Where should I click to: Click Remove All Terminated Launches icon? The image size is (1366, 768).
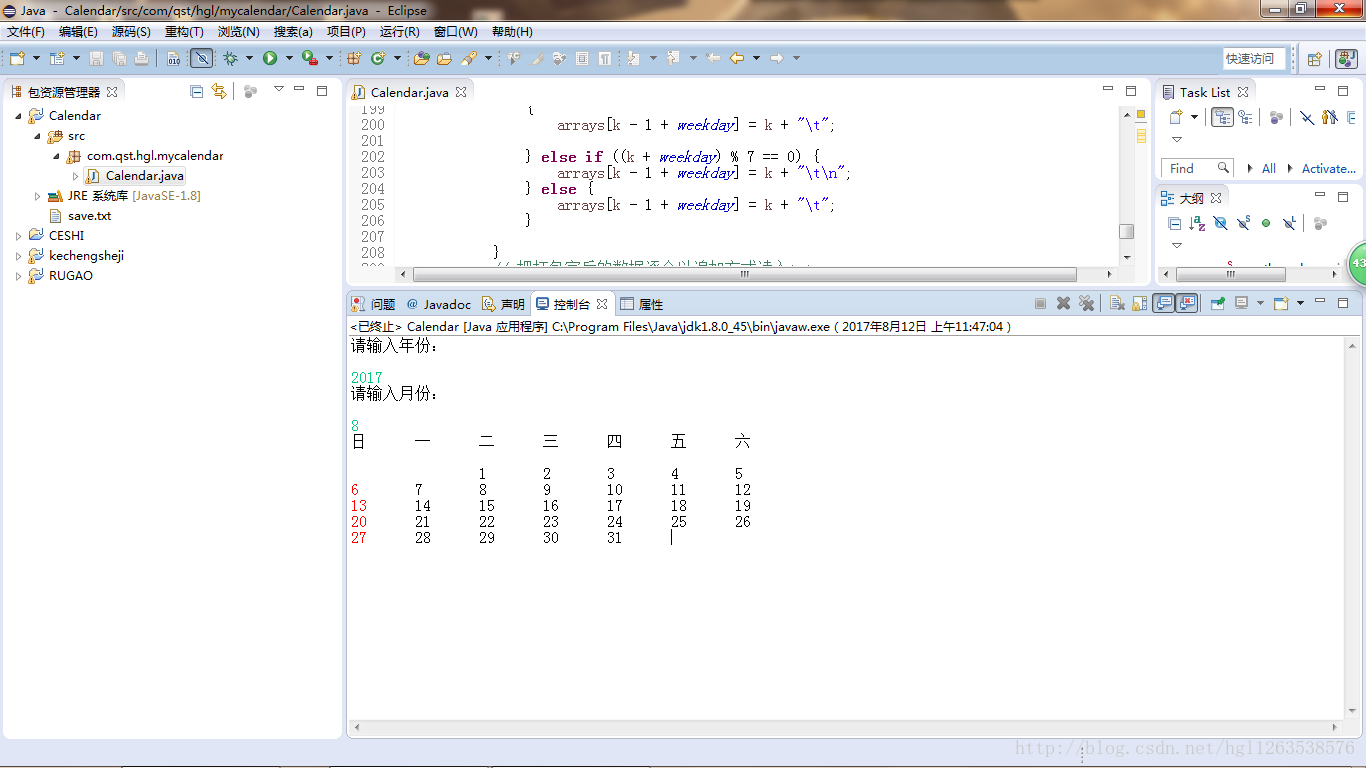pyautogui.click(x=1087, y=303)
